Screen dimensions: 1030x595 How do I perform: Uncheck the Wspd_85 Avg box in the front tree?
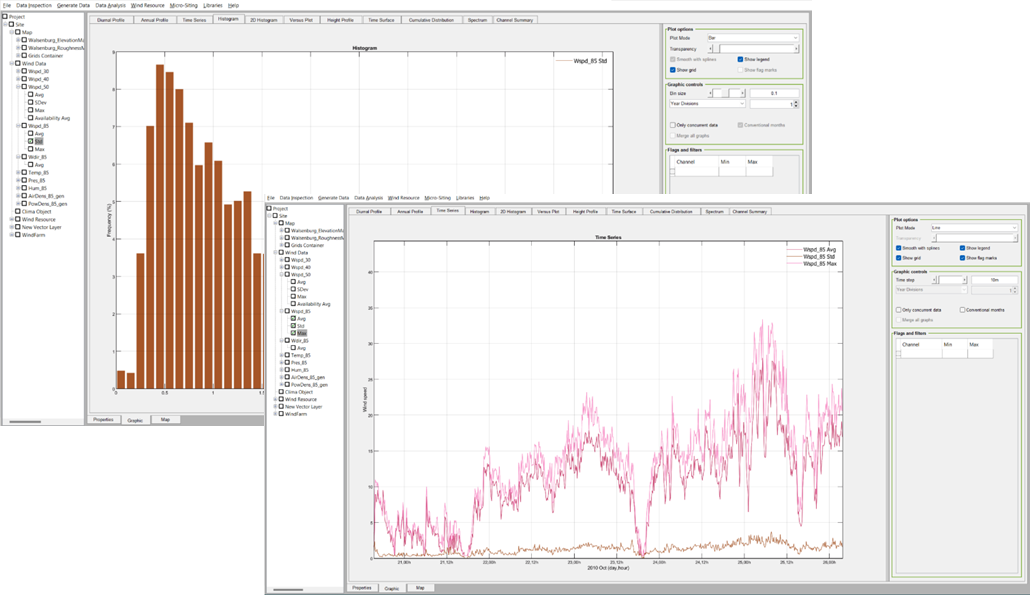(x=292, y=318)
